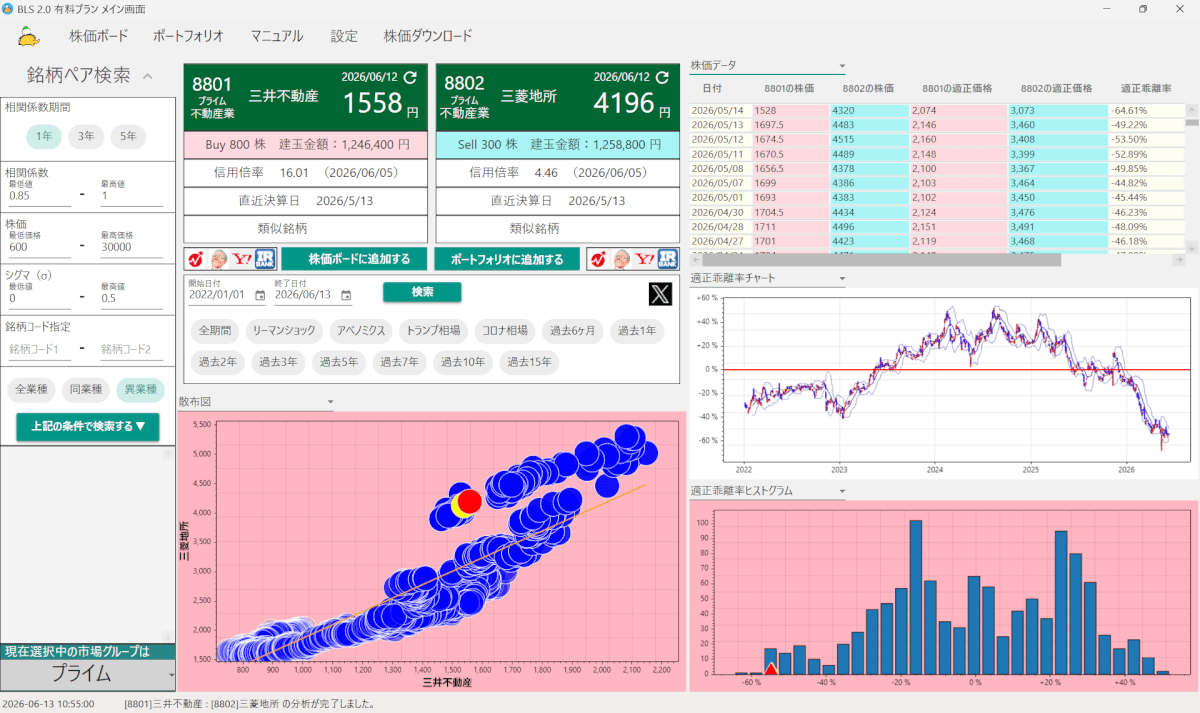Viewport: 1200px width, 713px height.
Task: Open the 株価データ dropdown
Action: 767,65
